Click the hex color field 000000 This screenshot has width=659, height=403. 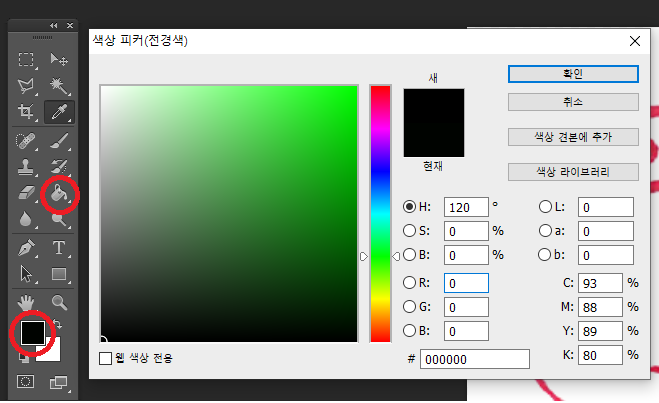pyautogui.click(x=475, y=359)
